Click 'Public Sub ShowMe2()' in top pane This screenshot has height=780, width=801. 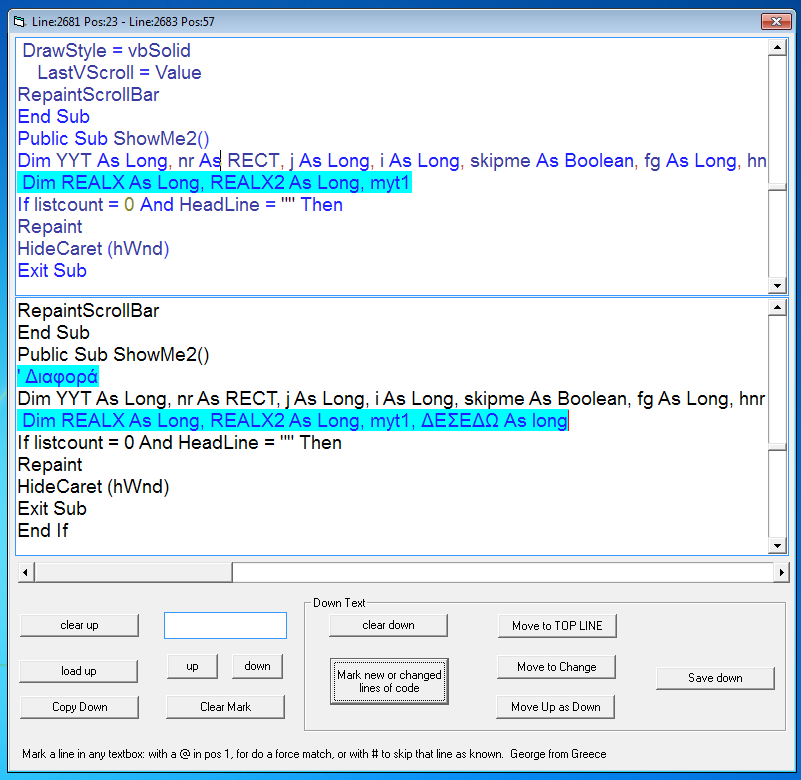click(x=113, y=138)
